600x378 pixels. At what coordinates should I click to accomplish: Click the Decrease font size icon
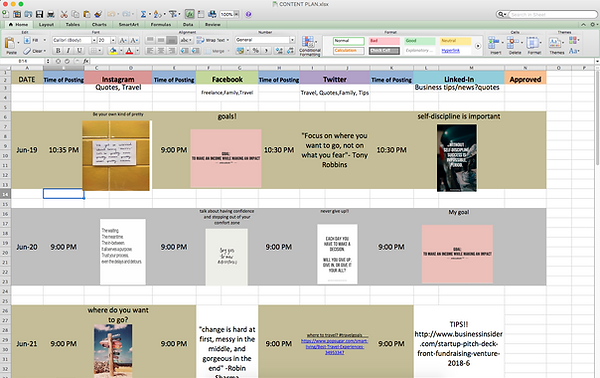tap(134, 40)
